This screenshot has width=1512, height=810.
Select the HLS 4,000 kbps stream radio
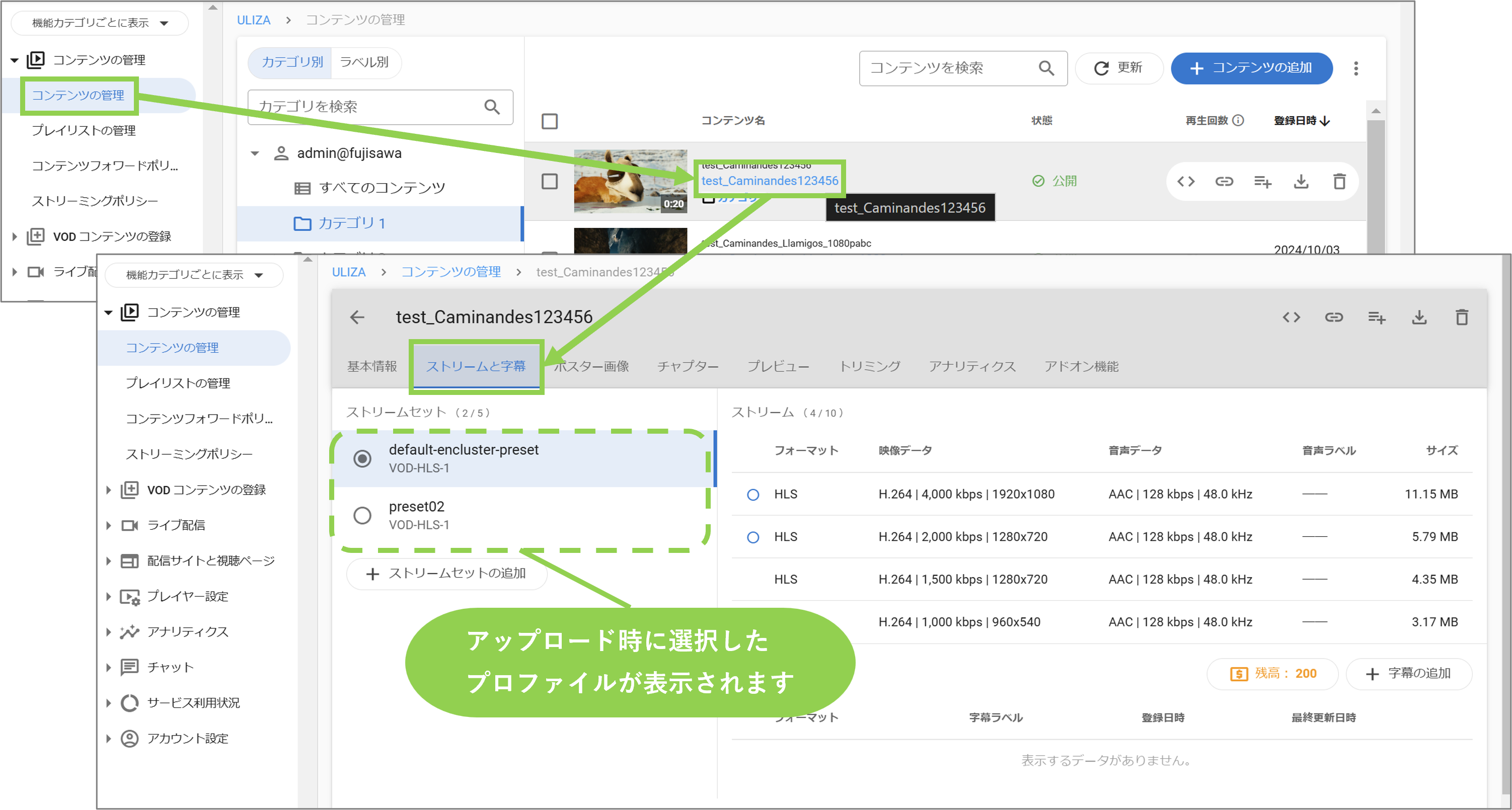point(753,495)
